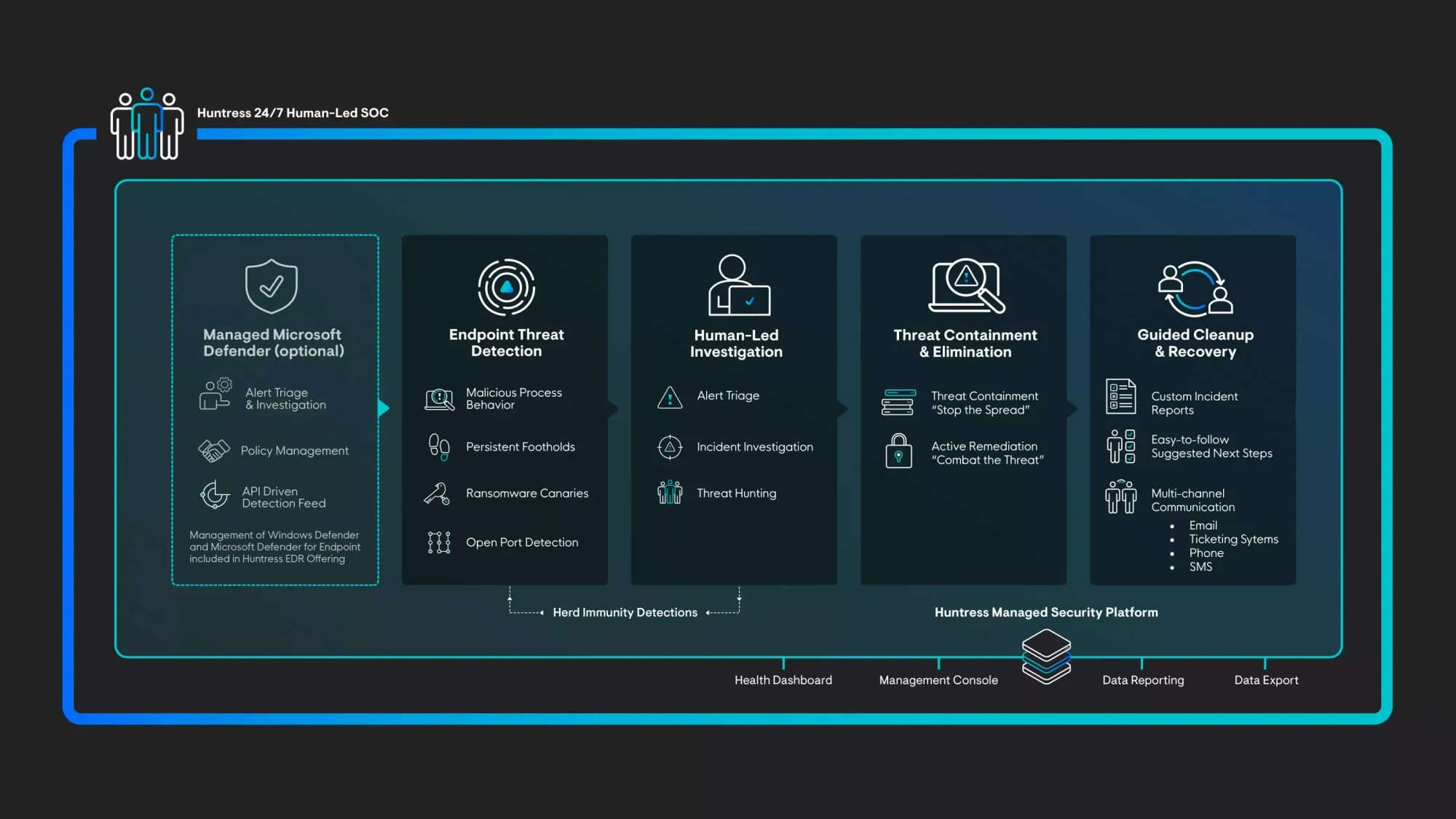Select the Active Remediation padlock icon
The height and width of the screenshot is (819, 1456).
(899, 453)
